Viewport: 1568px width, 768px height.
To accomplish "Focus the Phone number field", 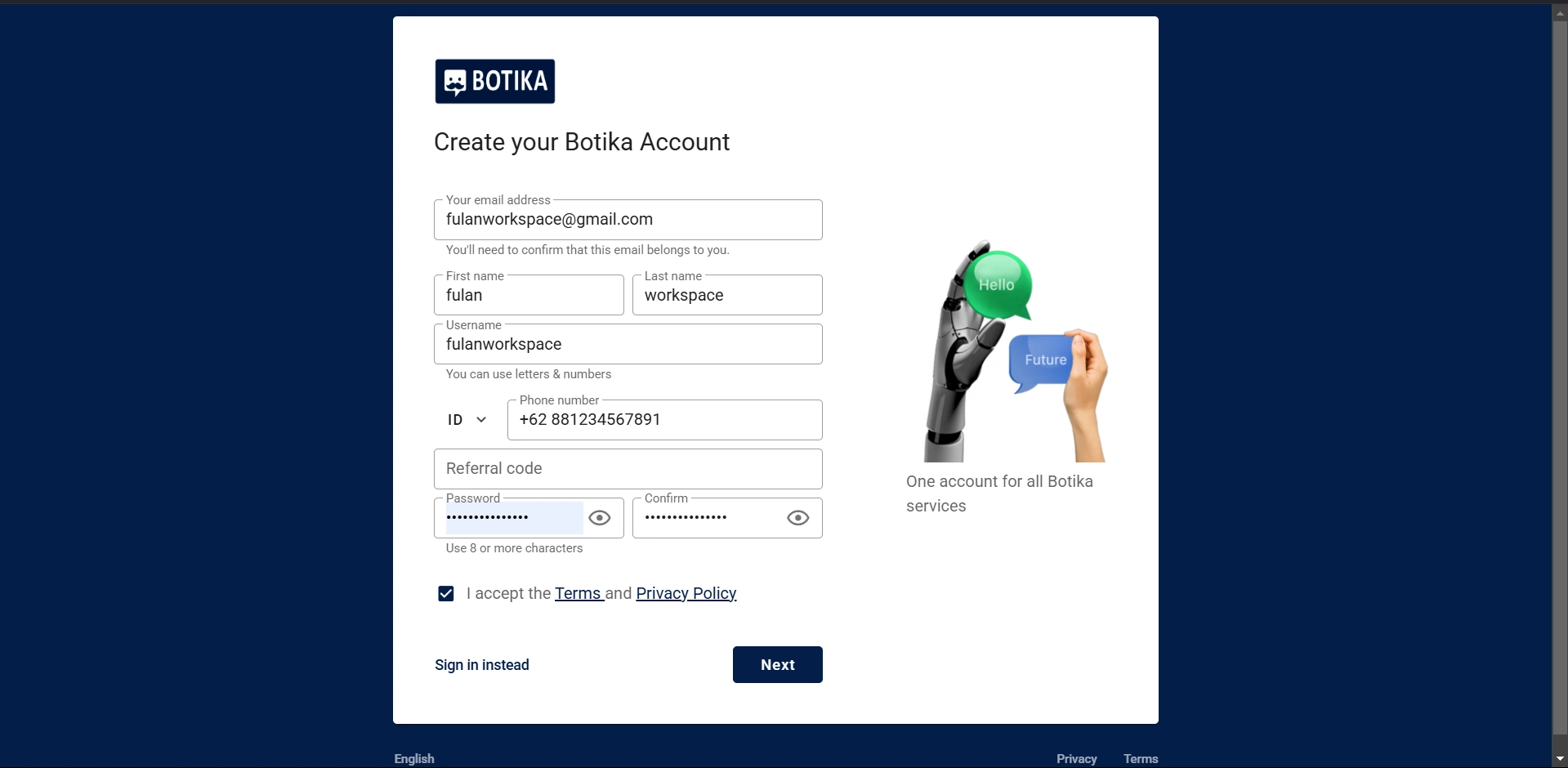I will tap(665, 420).
